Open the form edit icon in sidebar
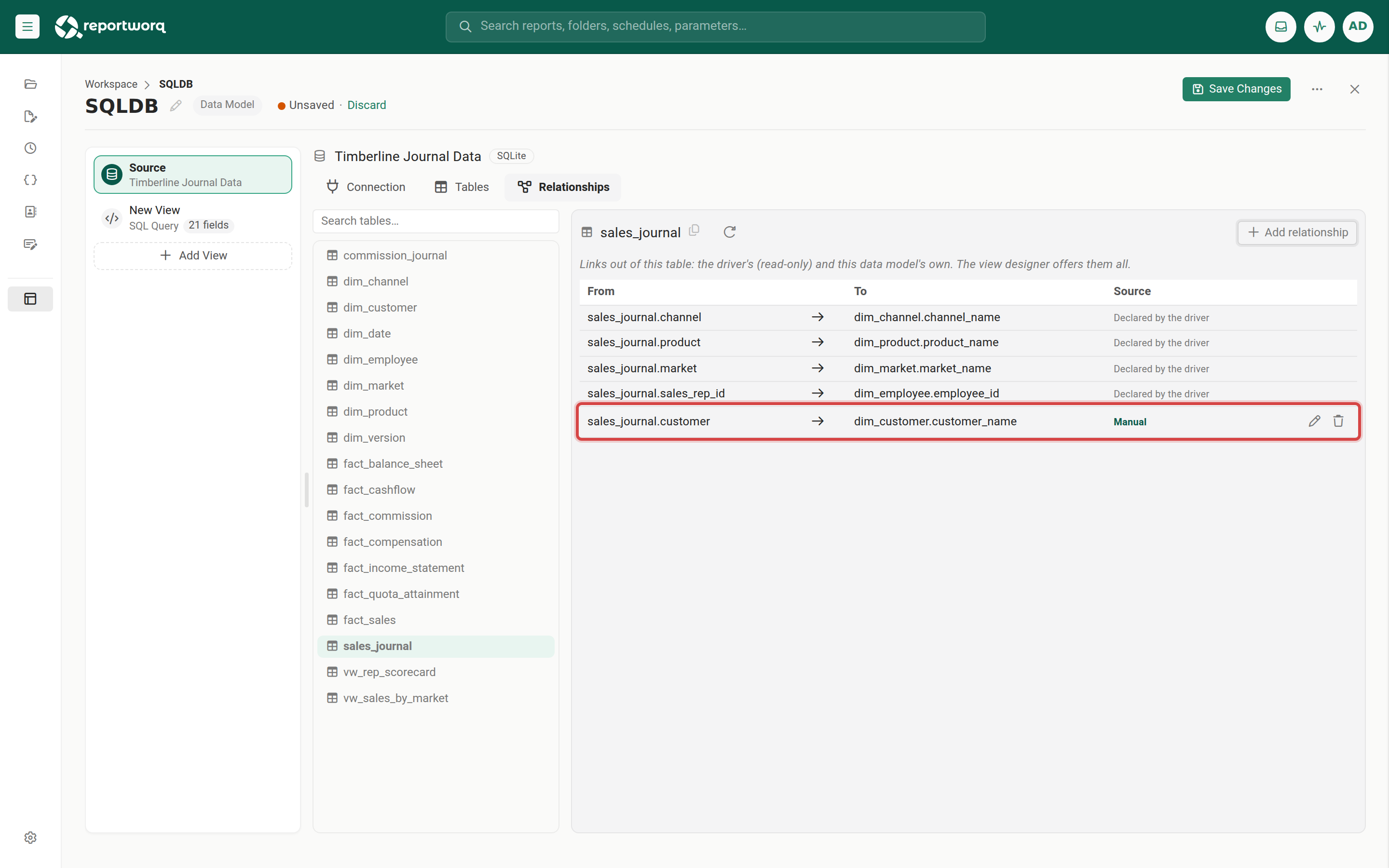1389x868 pixels. click(30, 244)
